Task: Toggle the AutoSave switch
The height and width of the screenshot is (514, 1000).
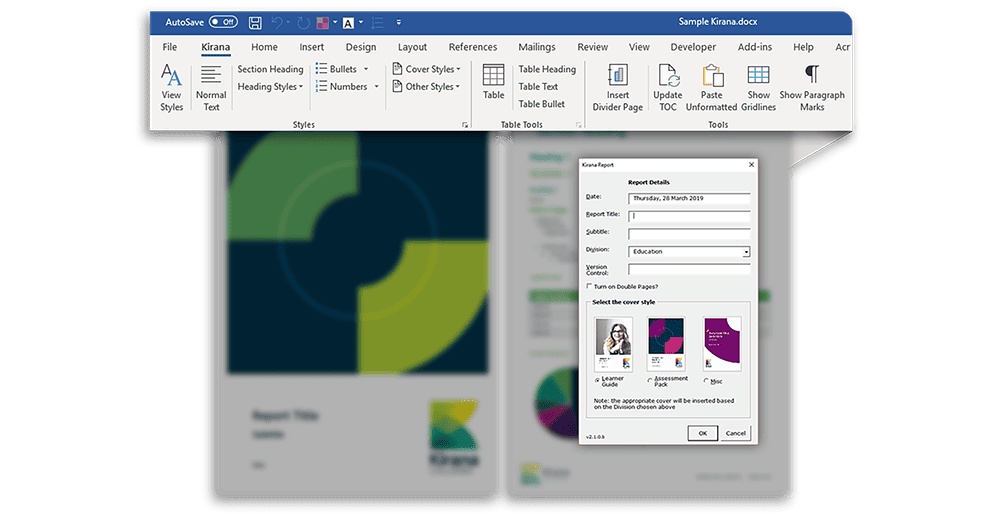Action: tap(223, 22)
